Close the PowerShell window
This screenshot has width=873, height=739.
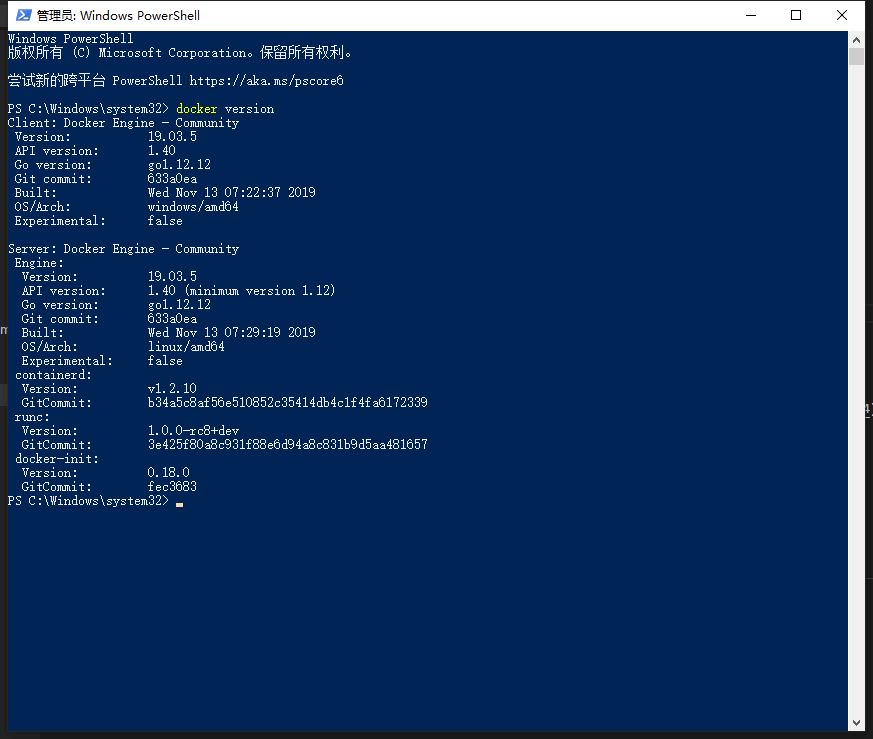click(843, 15)
